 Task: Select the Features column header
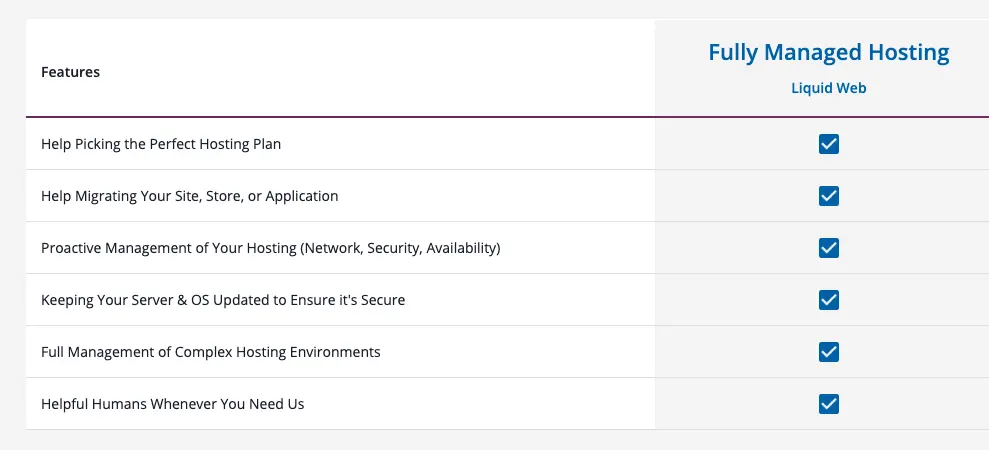click(x=71, y=72)
